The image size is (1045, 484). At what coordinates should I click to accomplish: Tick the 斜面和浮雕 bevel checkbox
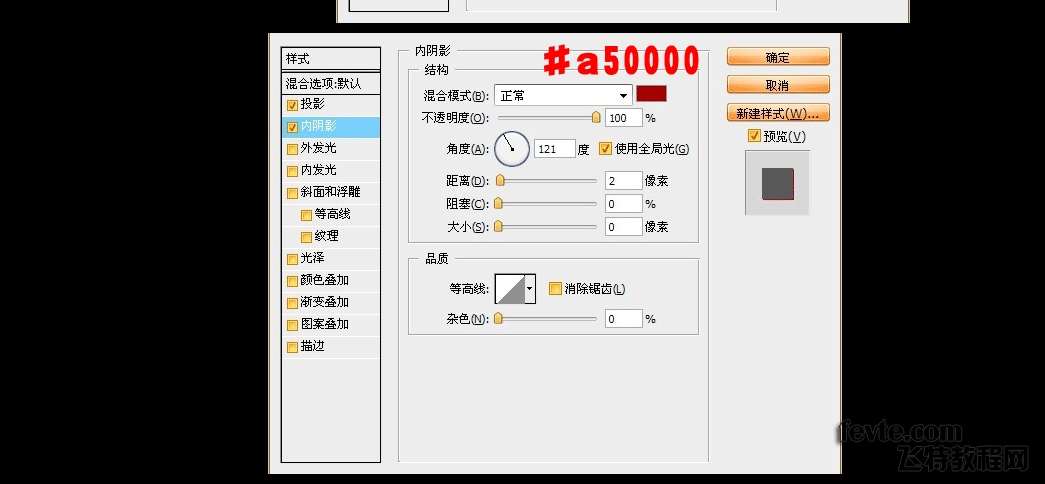(292, 193)
